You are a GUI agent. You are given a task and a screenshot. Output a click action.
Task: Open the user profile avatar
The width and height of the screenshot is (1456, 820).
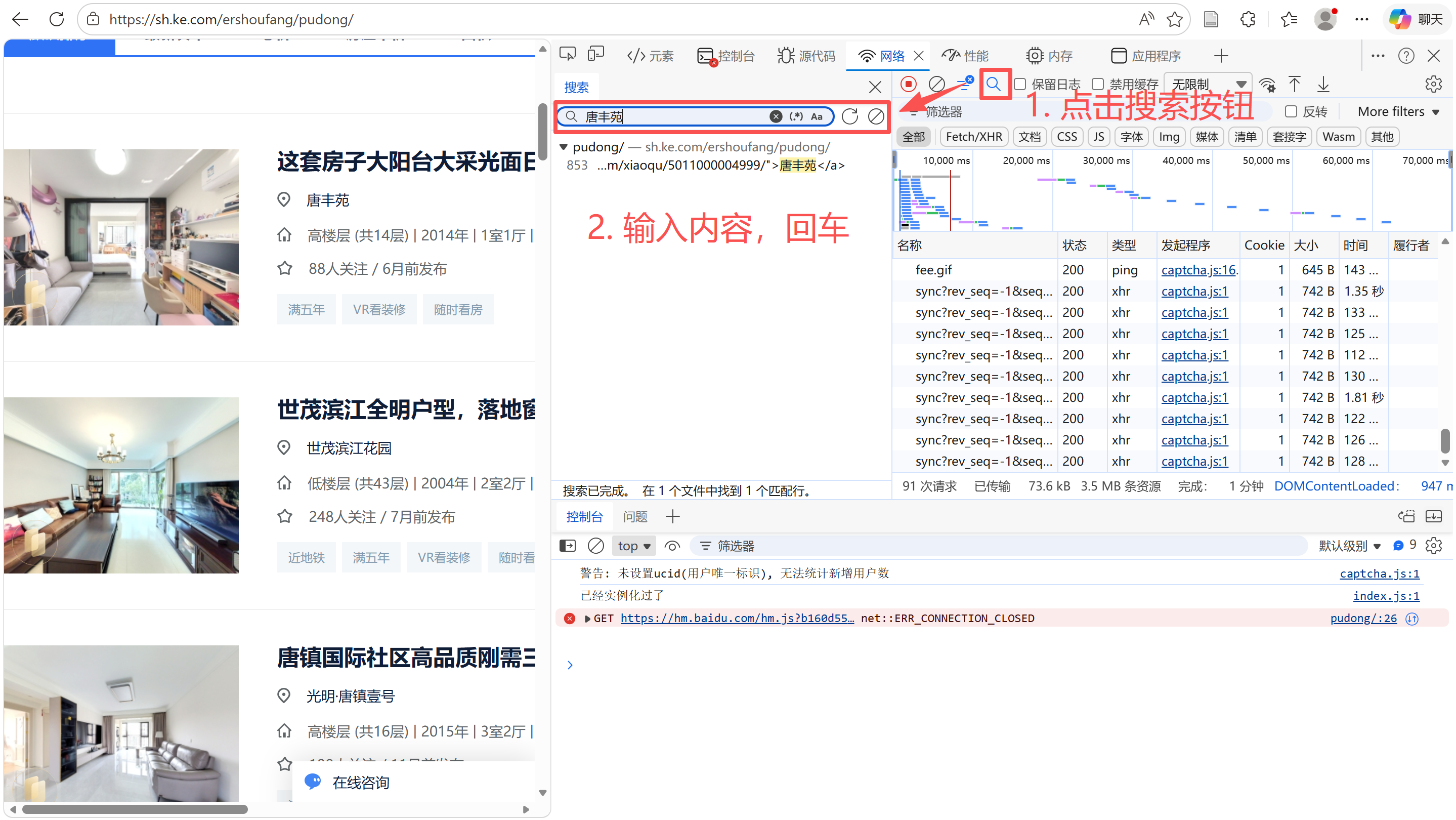(x=1325, y=19)
